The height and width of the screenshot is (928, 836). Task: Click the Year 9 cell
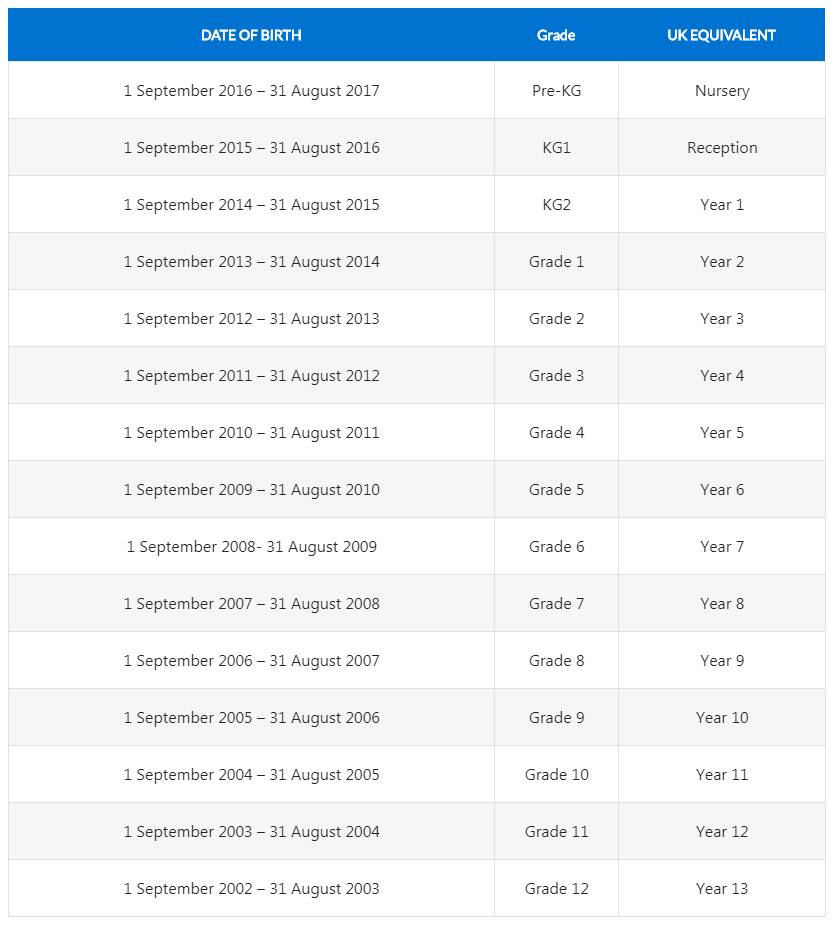721,661
